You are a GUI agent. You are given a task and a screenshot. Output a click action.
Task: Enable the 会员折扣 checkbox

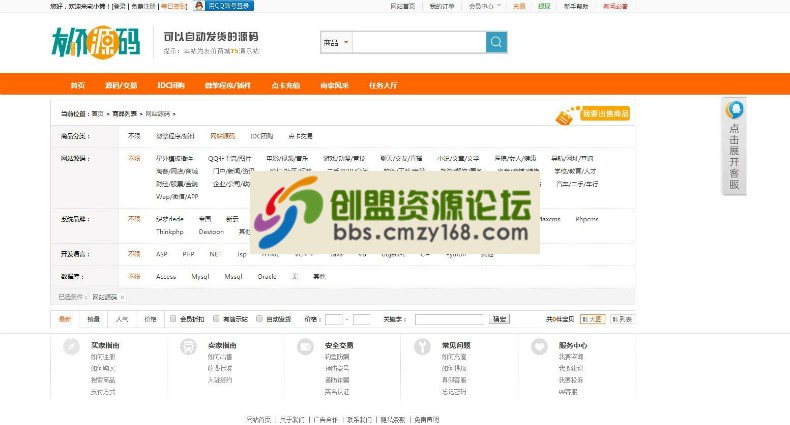pyautogui.click(x=173, y=319)
